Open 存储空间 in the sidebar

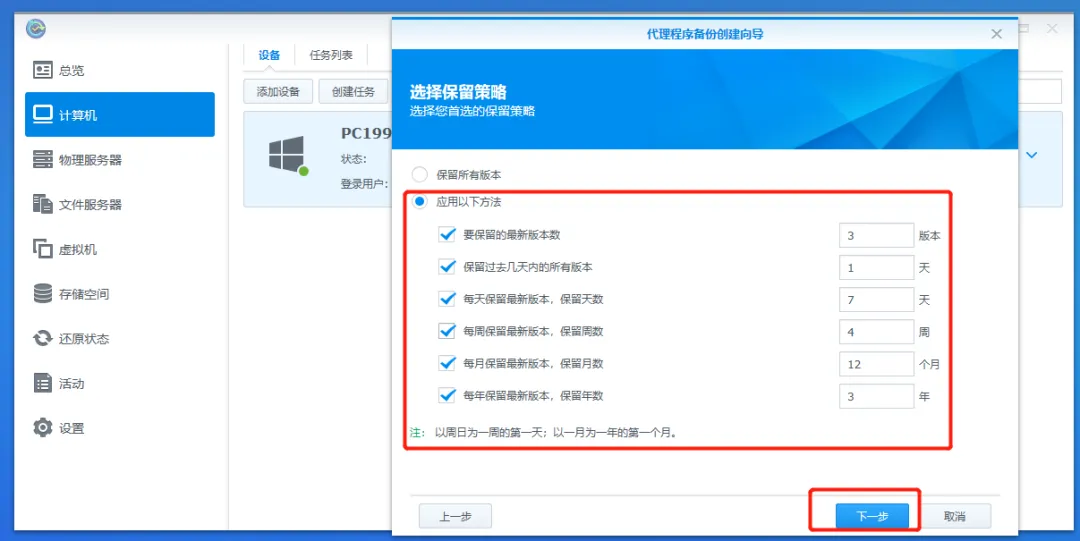119,294
